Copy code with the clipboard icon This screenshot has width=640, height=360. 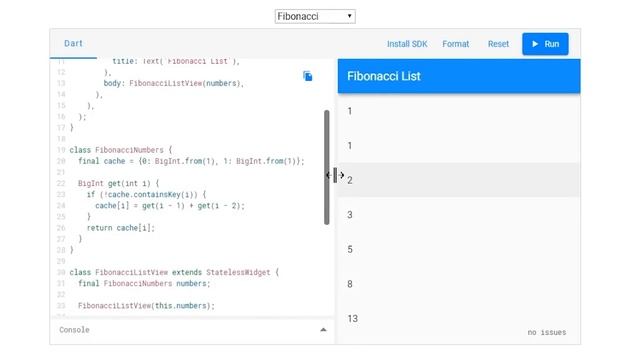[x=307, y=76]
